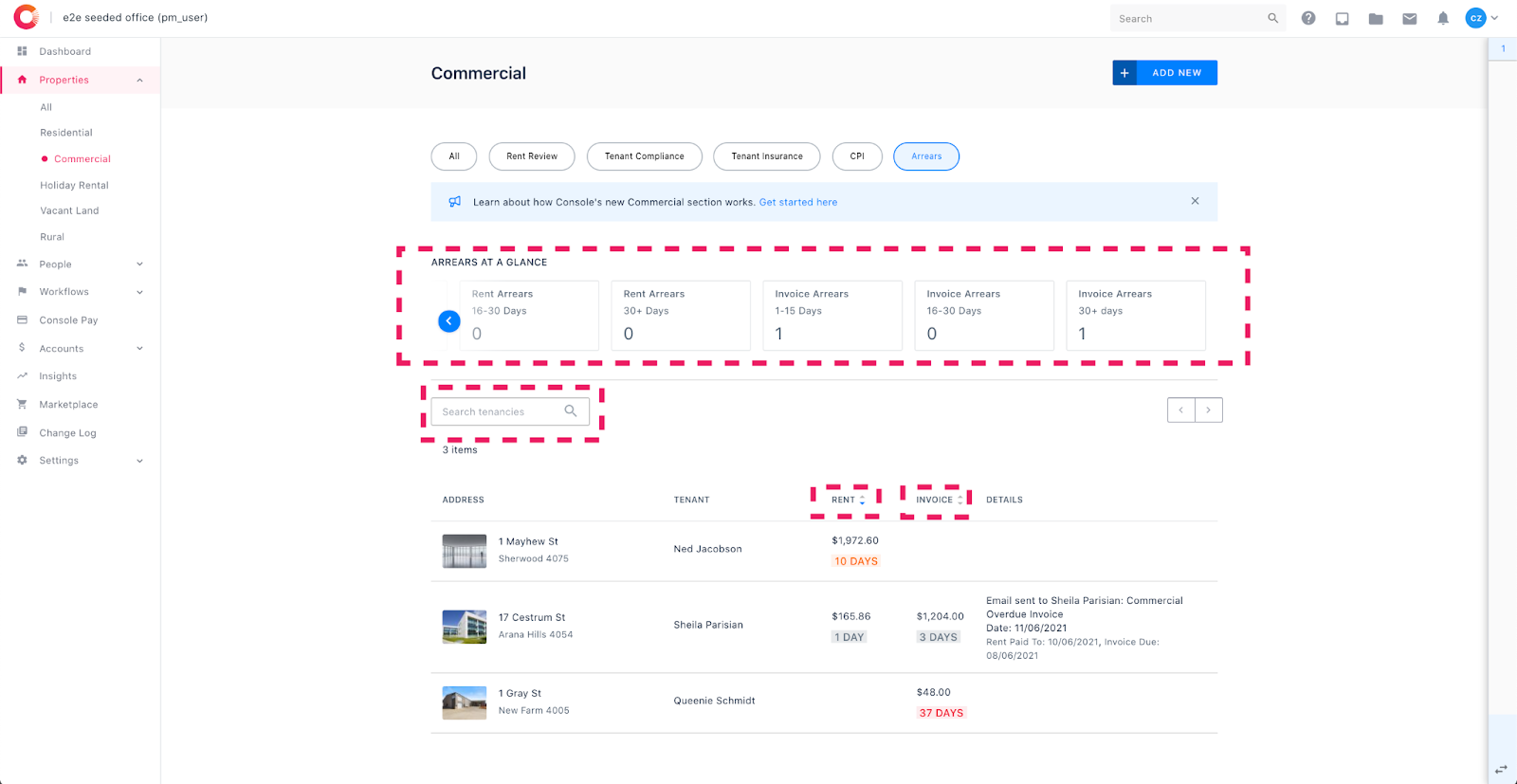This screenshot has width=1517, height=784.
Task: Click the announcement megaphone icon
Action: [x=455, y=202]
